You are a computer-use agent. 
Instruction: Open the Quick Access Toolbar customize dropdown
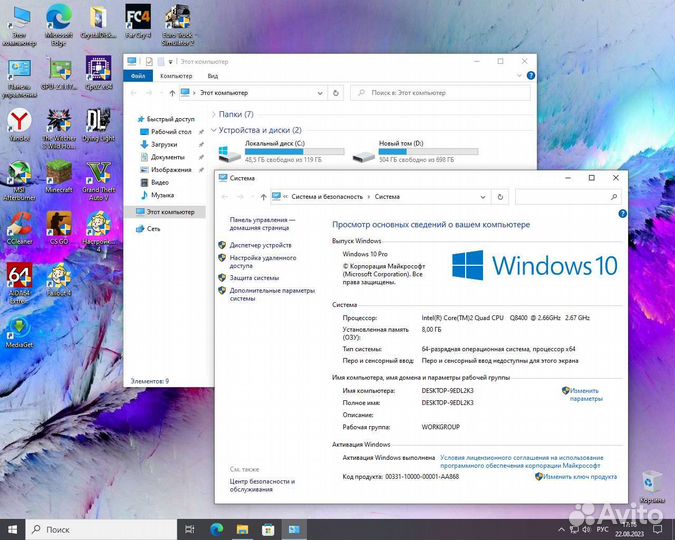(x=170, y=62)
